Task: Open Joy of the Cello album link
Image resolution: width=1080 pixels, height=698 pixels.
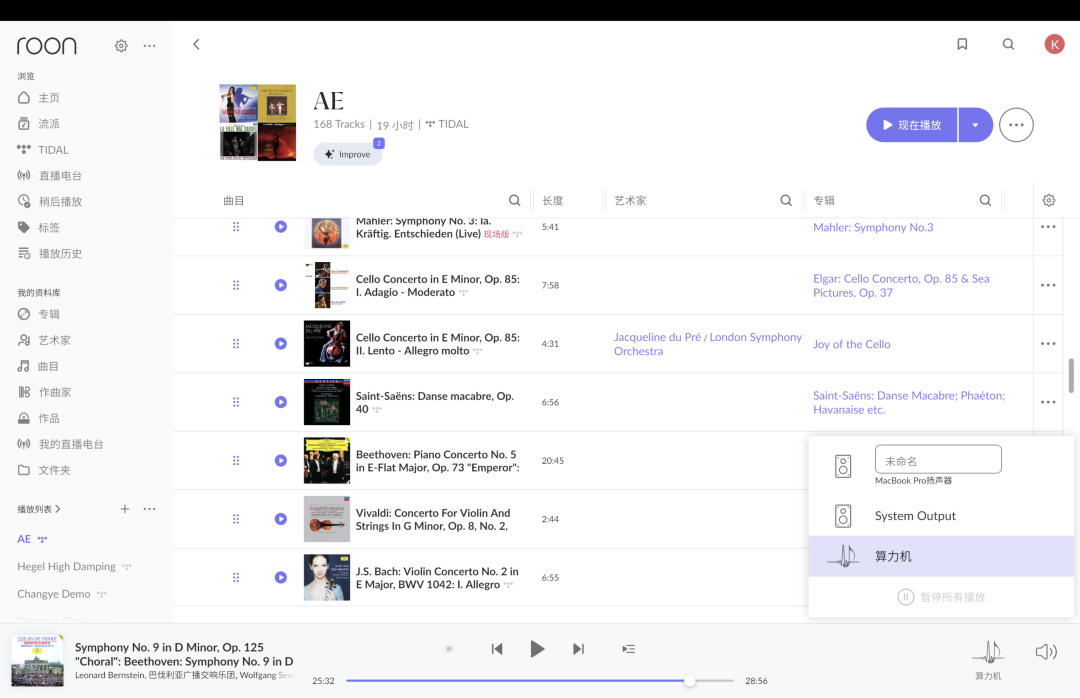Action: click(x=851, y=344)
